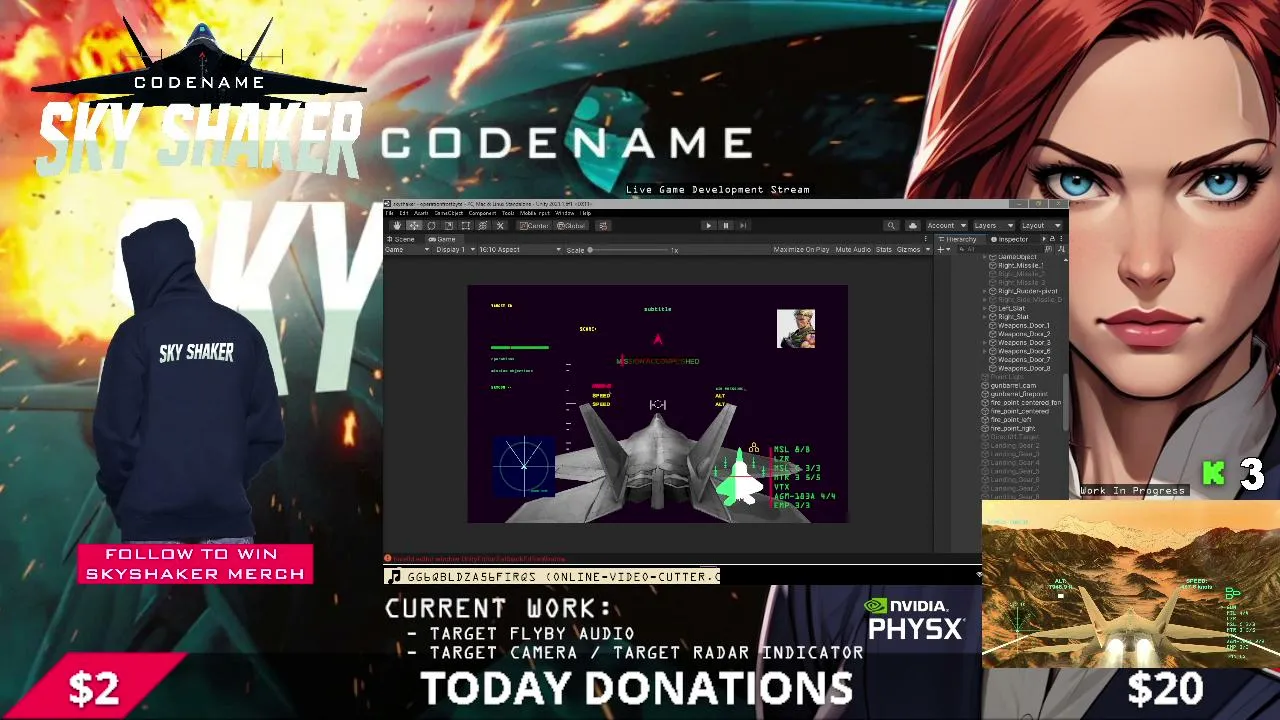Click the Left_Slat object cube icon
Screen dimensions: 1280x720
(993, 309)
